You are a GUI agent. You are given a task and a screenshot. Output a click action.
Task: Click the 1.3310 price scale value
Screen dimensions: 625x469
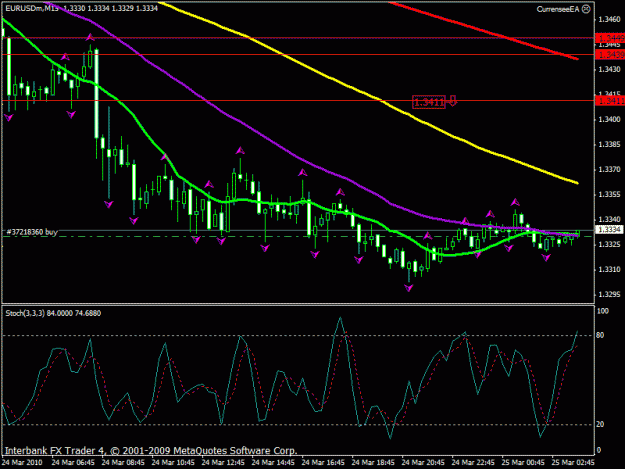click(609, 269)
